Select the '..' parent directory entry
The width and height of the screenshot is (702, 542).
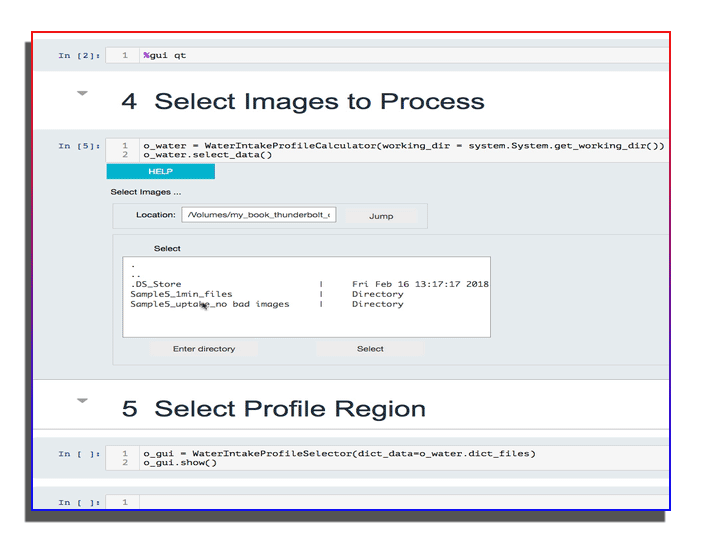(135, 275)
